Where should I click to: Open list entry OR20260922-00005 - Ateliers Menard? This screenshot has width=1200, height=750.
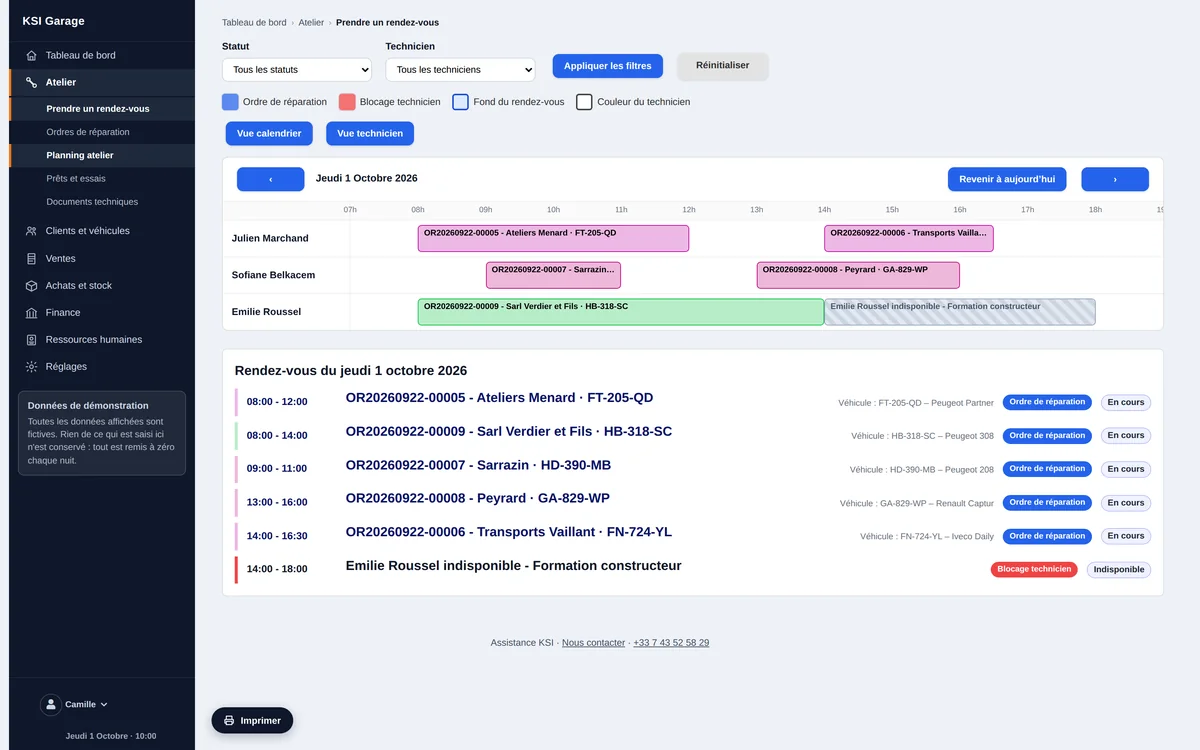(x=499, y=398)
